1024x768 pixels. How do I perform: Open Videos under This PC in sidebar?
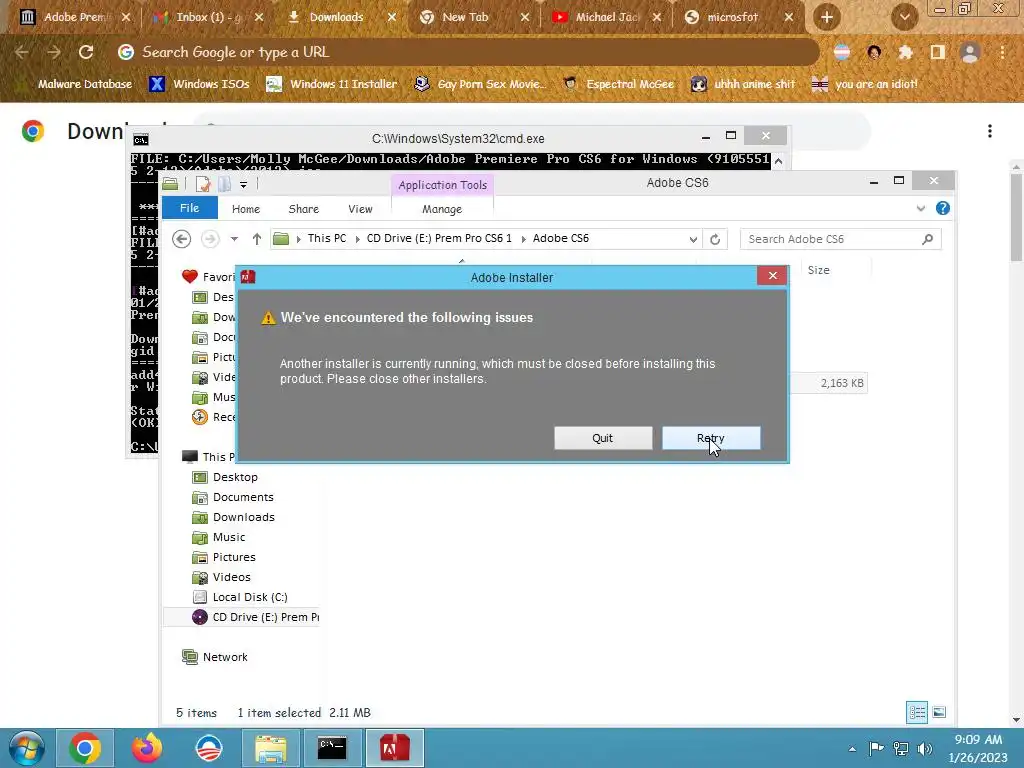pos(231,577)
